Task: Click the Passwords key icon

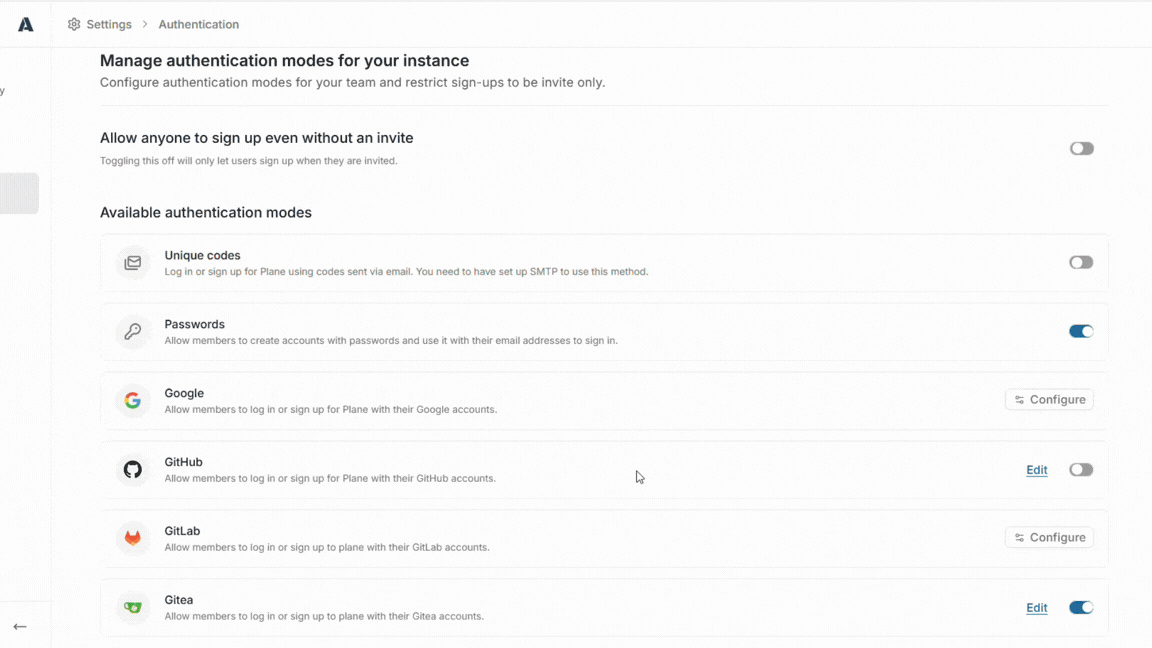Action: [133, 331]
